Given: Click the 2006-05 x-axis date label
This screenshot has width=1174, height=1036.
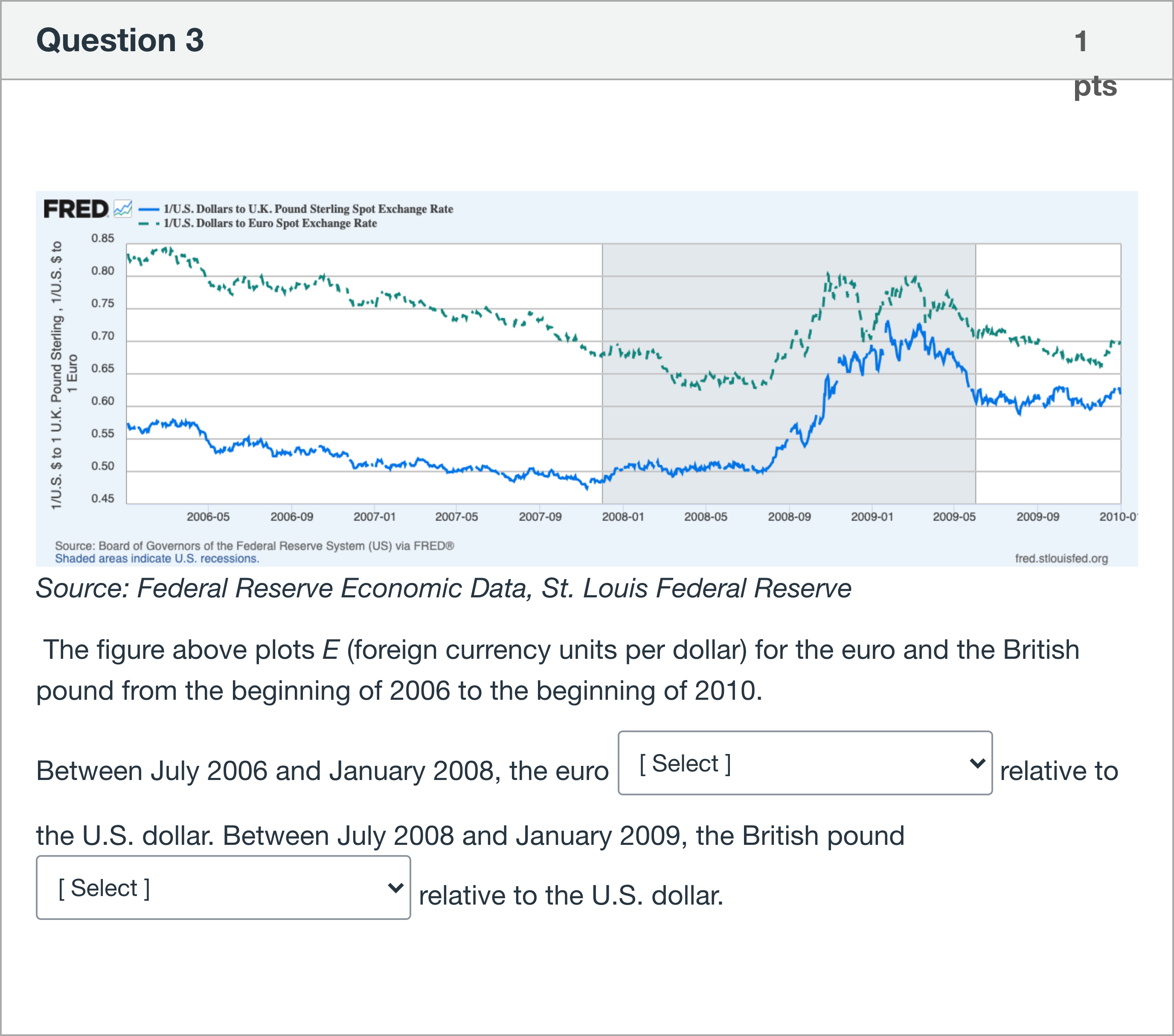Looking at the screenshot, I should pos(208,517).
